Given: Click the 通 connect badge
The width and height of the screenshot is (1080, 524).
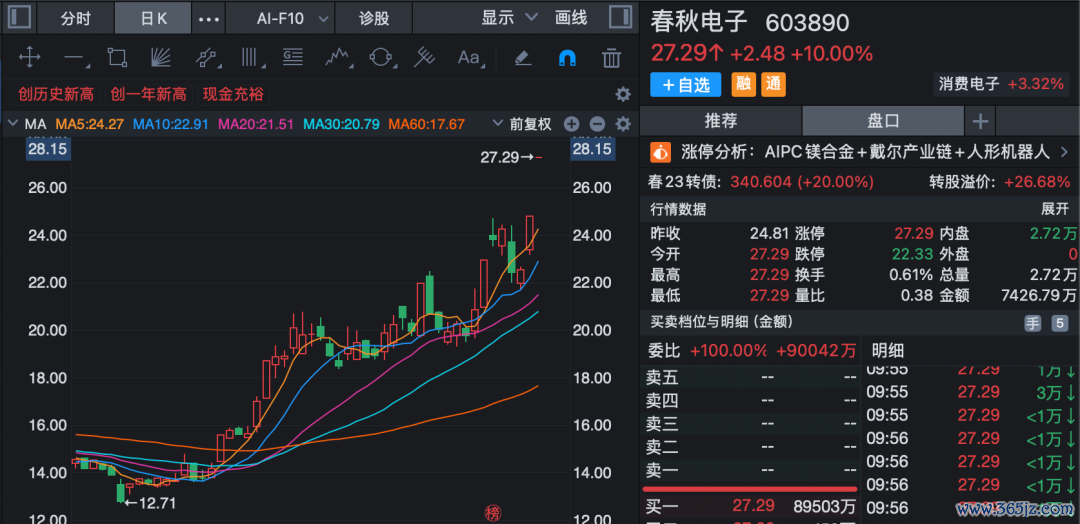Looking at the screenshot, I should (773, 85).
